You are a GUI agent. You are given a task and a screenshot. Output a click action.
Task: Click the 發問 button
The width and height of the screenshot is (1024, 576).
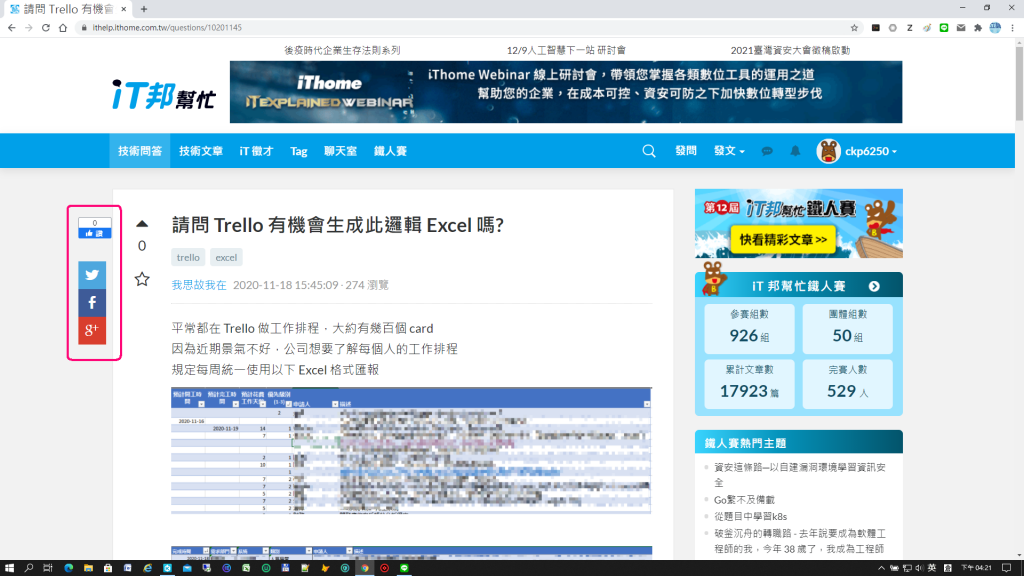pyautogui.click(x=686, y=151)
